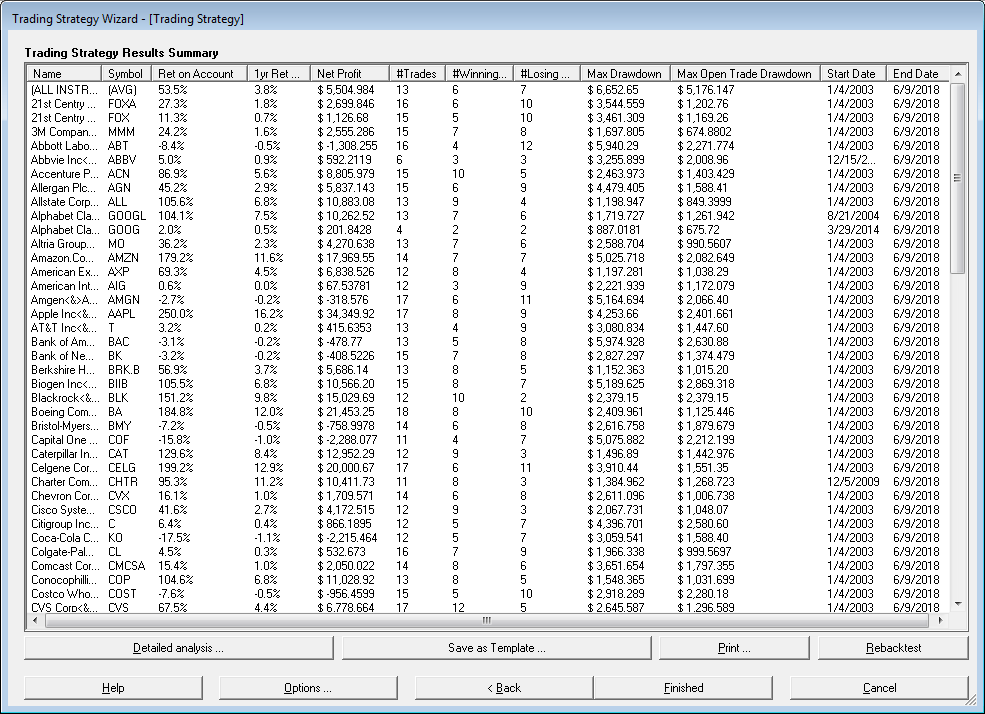Click Finished to complete wizard

683,688
